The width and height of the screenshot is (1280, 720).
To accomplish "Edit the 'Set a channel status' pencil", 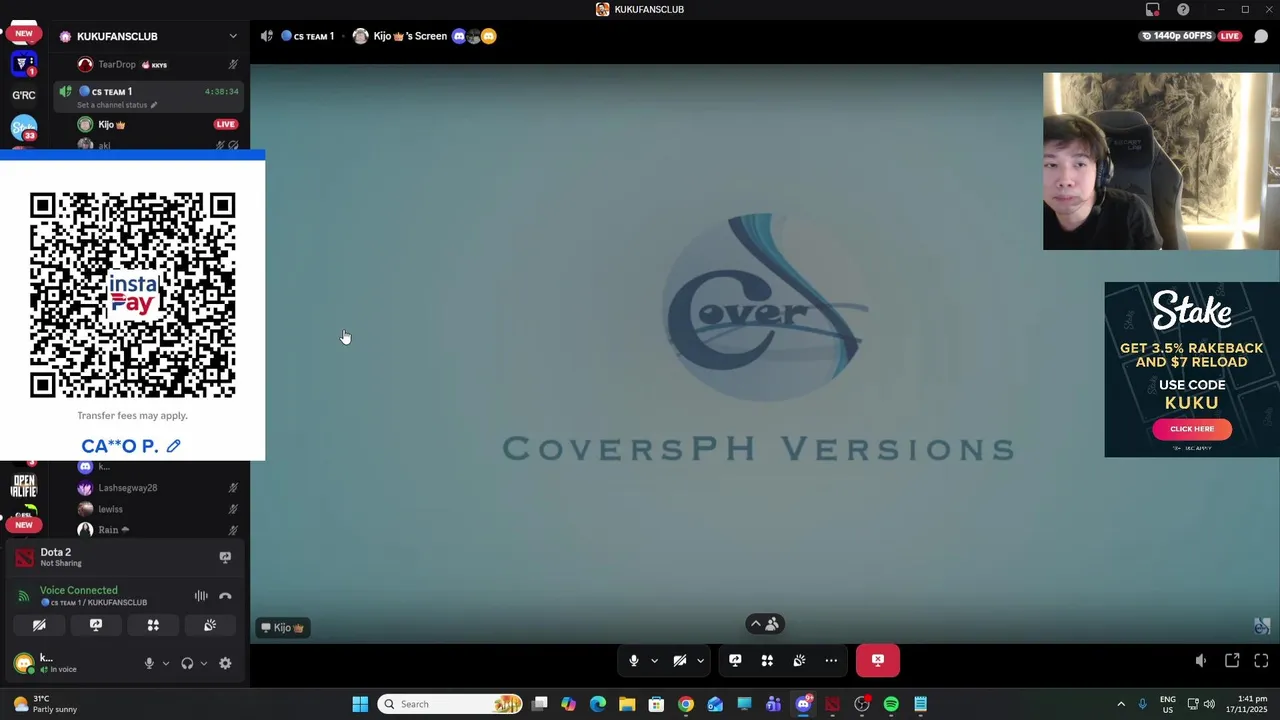I will click(x=153, y=105).
